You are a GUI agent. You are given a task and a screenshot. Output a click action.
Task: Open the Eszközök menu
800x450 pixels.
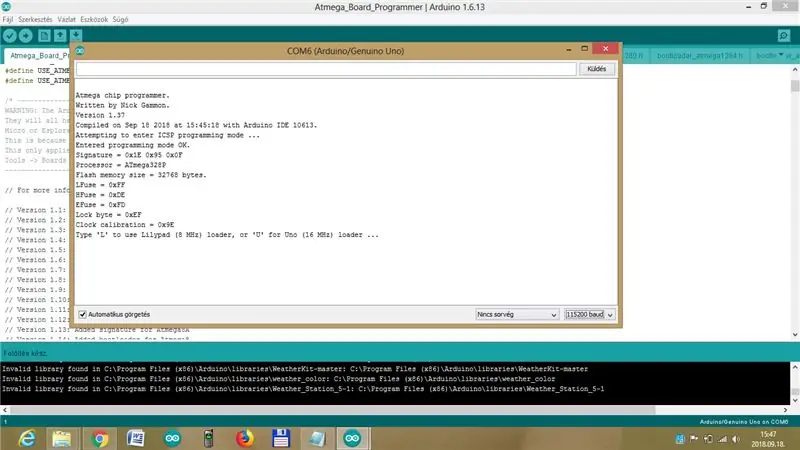point(94,19)
